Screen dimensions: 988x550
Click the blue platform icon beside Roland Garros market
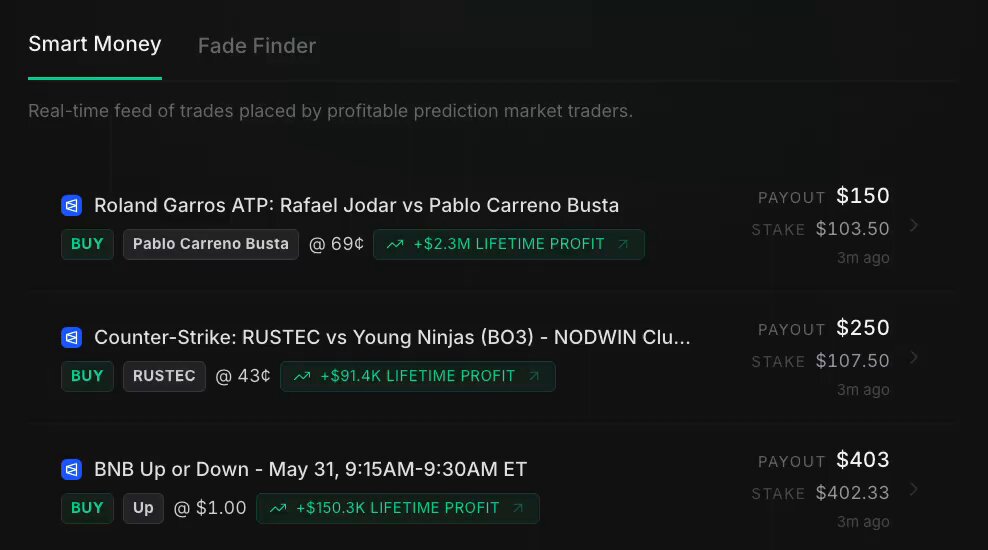coord(72,205)
